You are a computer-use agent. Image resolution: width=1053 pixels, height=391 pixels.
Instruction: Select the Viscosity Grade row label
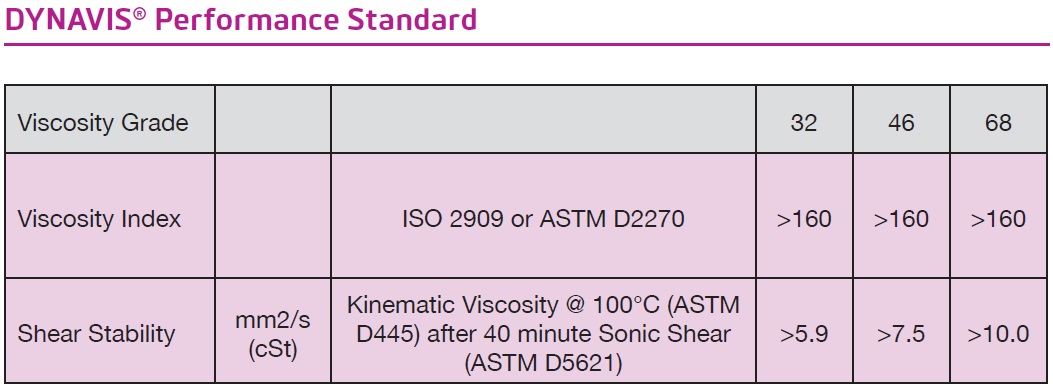(103, 123)
